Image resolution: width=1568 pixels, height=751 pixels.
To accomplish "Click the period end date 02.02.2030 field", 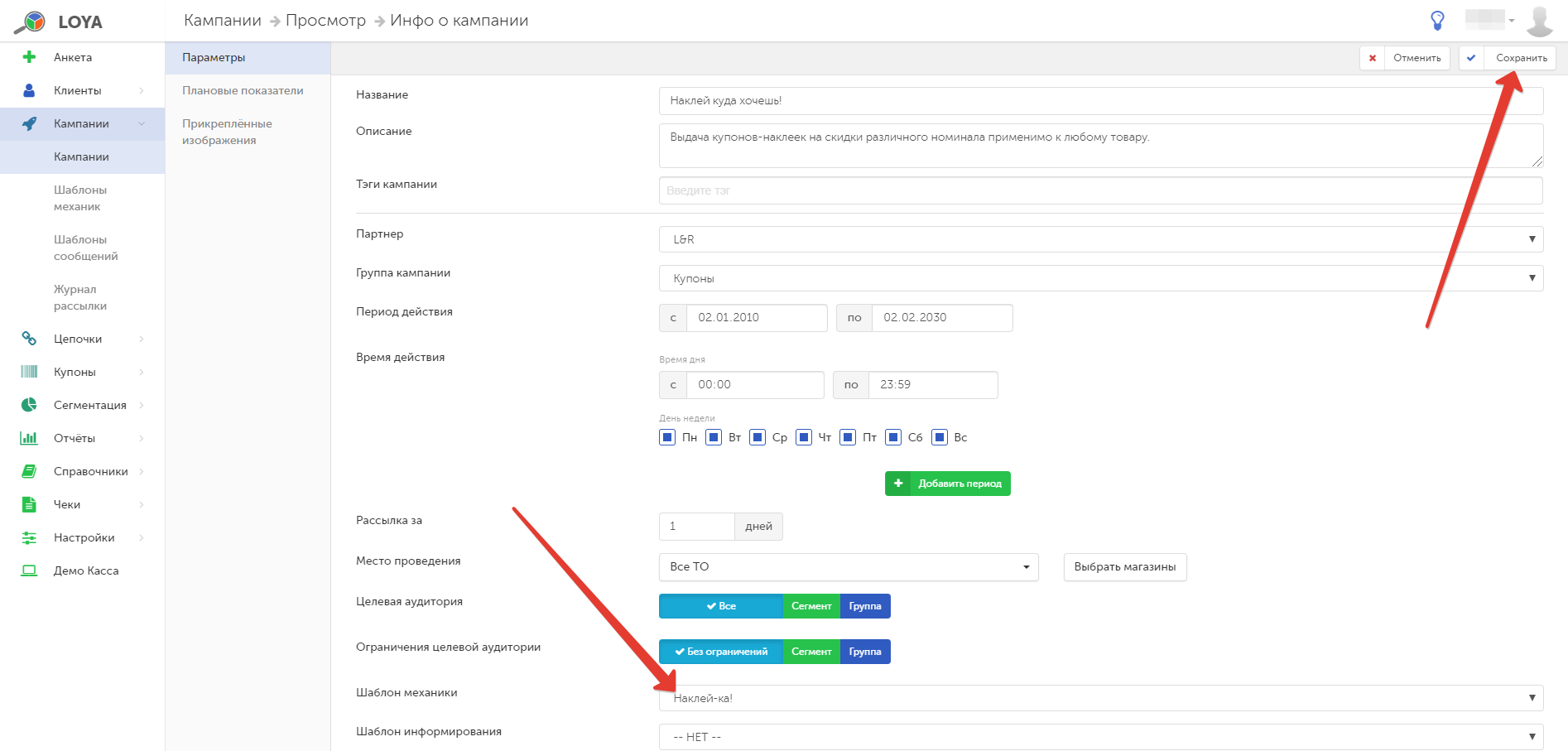I will click(x=942, y=318).
